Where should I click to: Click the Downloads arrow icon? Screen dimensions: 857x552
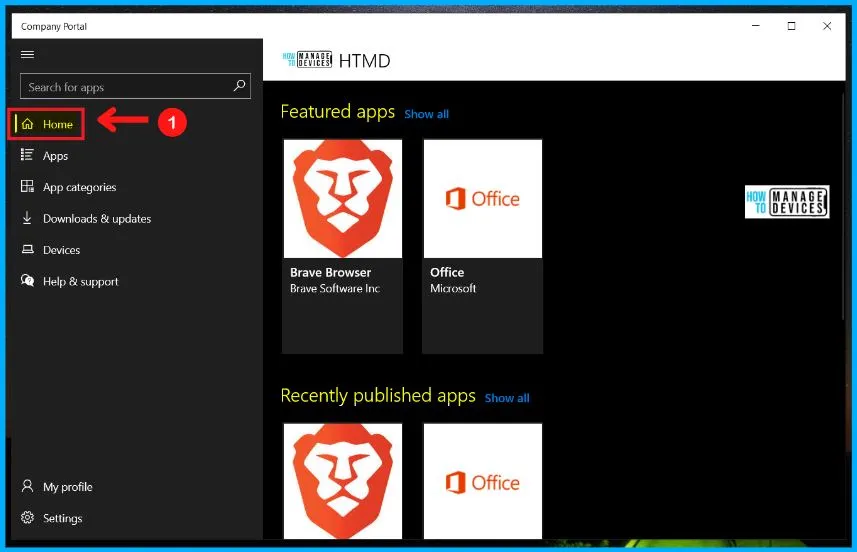click(x=27, y=218)
